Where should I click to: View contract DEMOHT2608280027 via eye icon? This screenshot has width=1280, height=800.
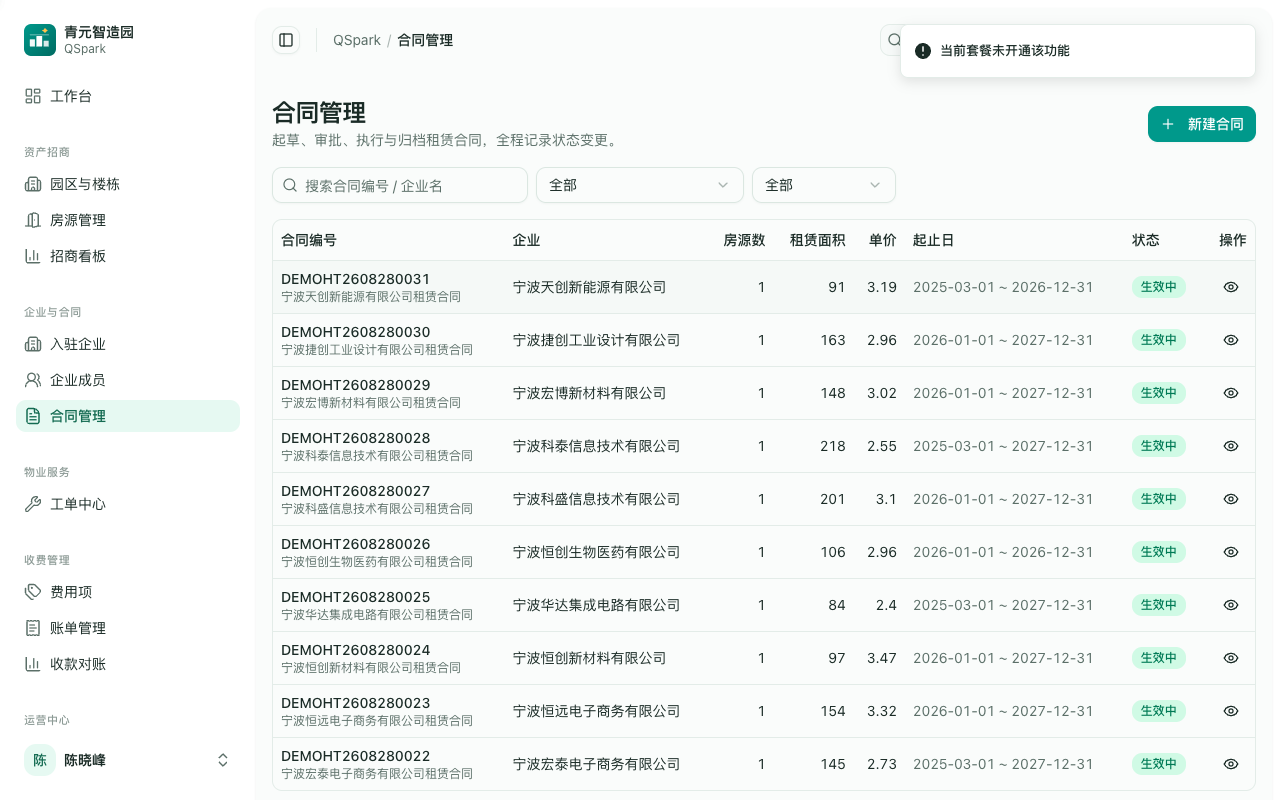tap(1231, 499)
